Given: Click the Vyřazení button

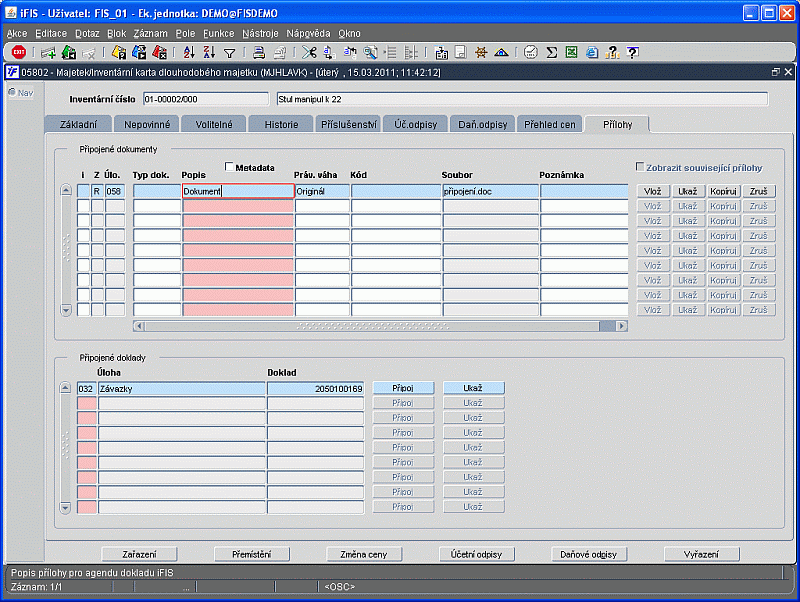Looking at the screenshot, I should coord(701,554).
